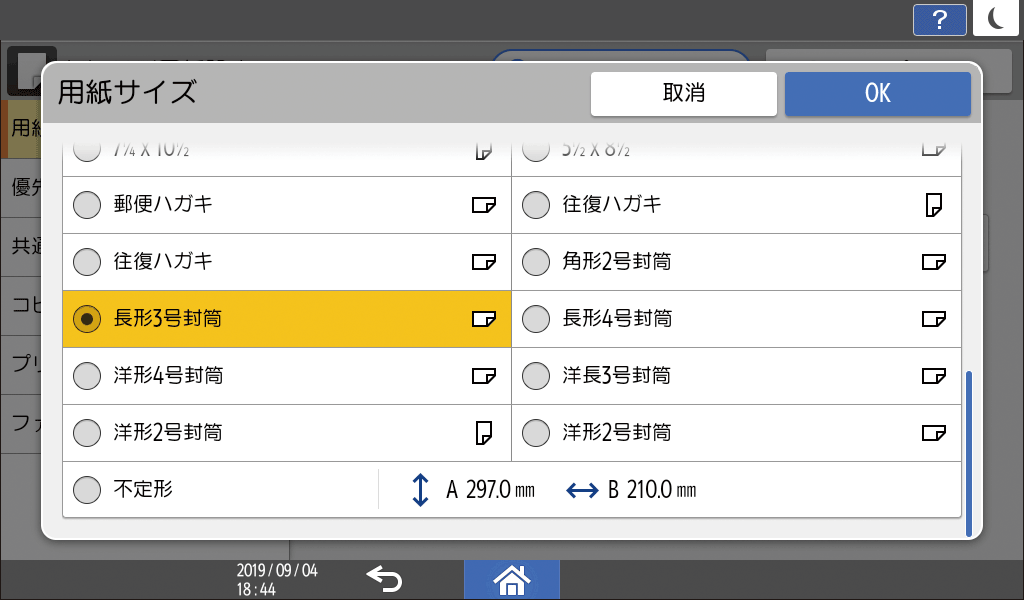
Task: Click landscape orientation icon for 郵便ハガキ
Action: [x=484, y=206]
